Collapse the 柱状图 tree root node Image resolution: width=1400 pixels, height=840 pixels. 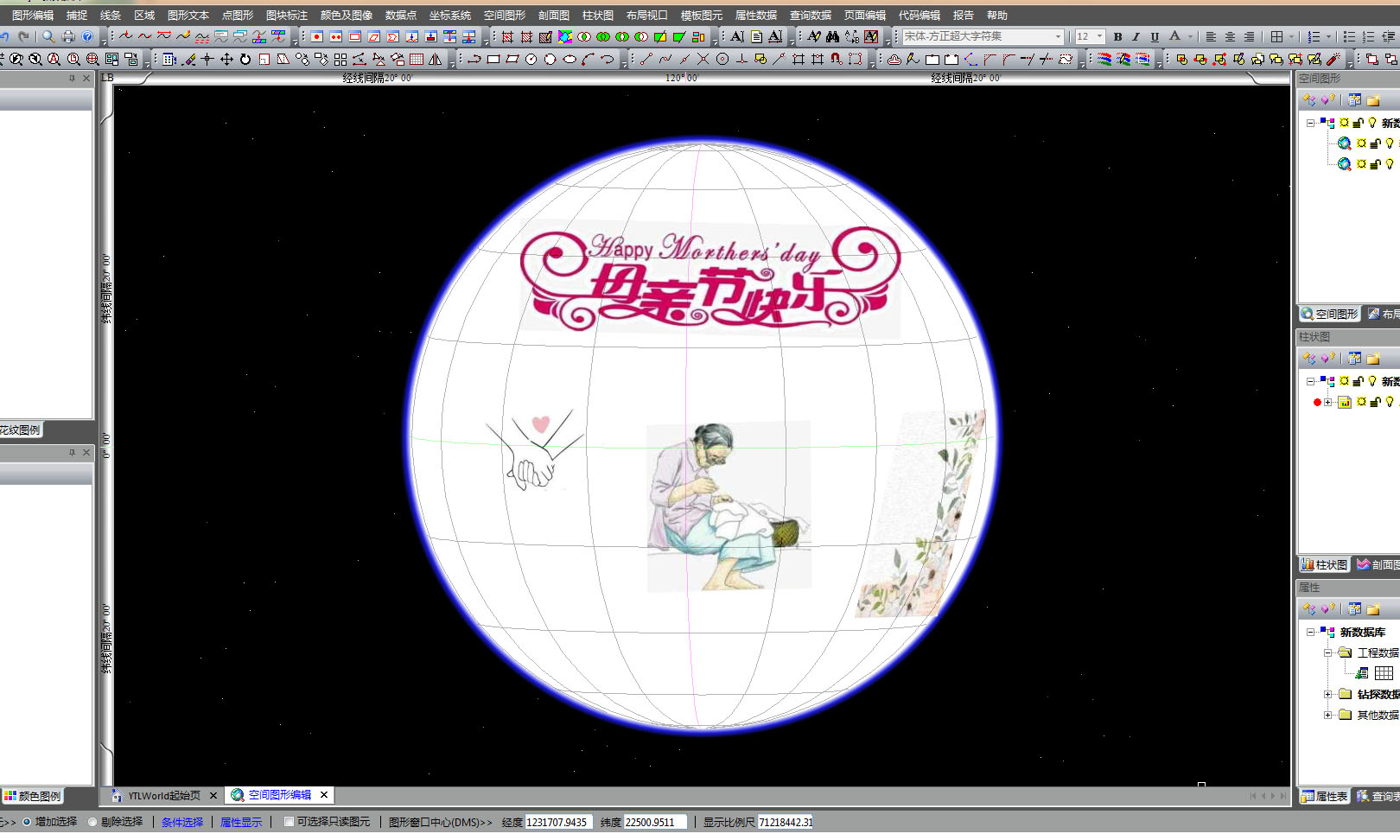(x=1310, y=381)
